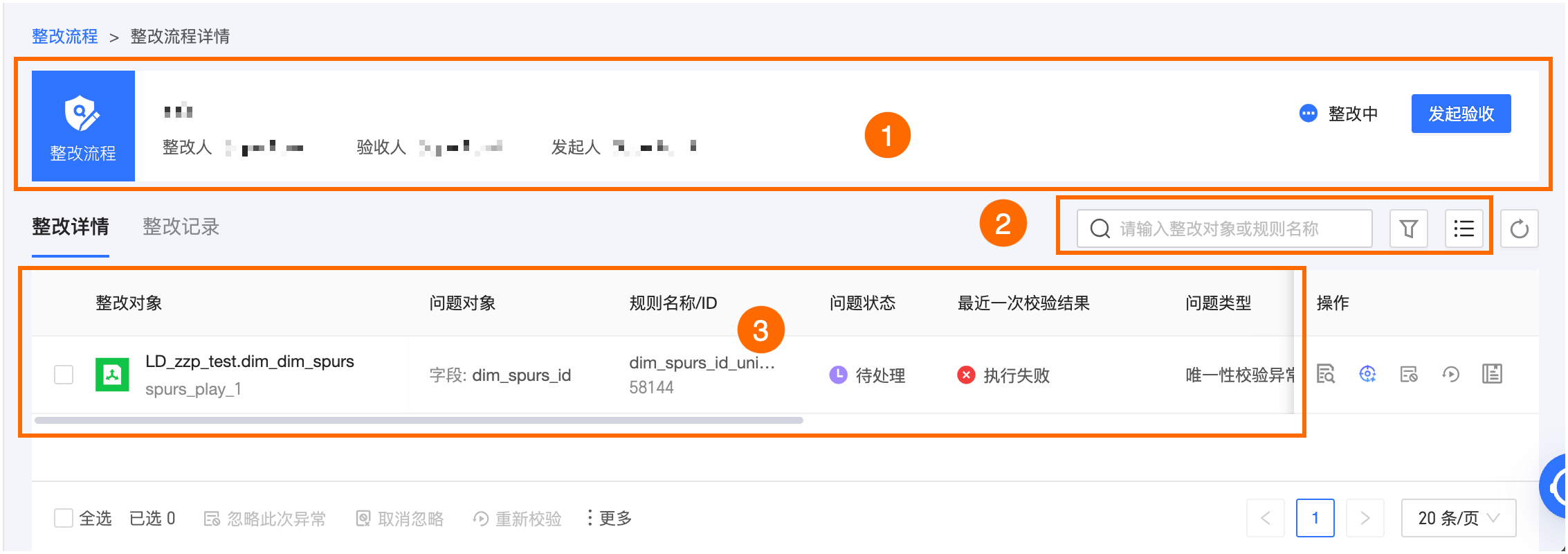The width and height of the screenshot is (1568, 554).
Task: Click the view details icon in row
Action: coord(1326,374)
